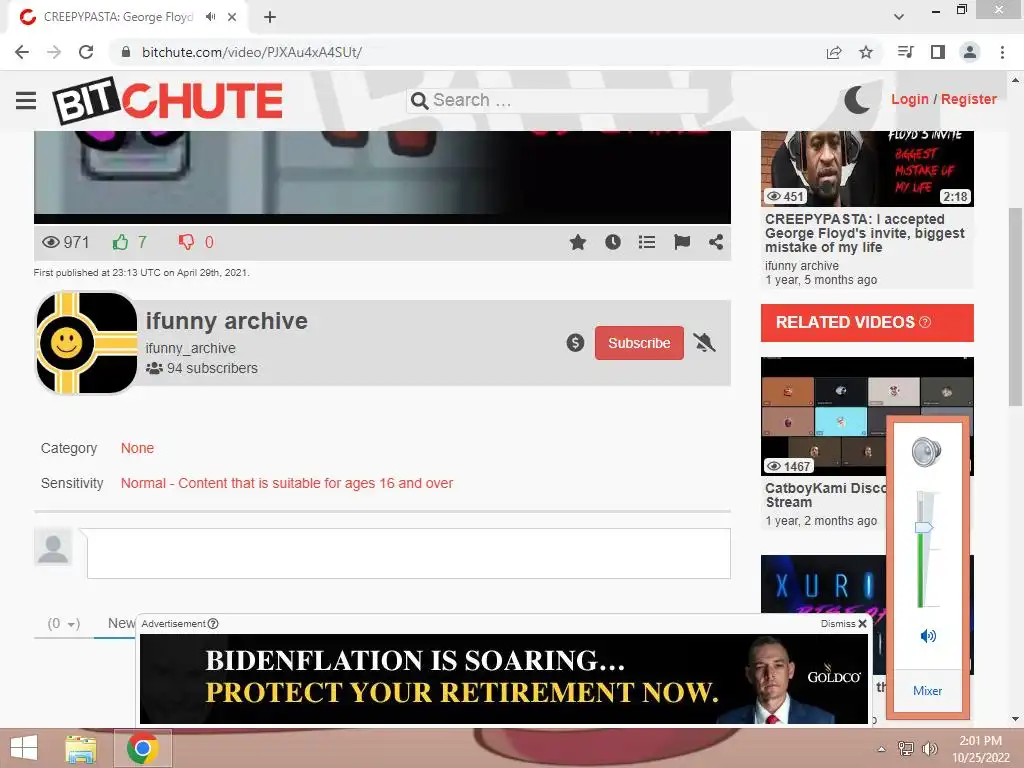Screen dimensions: 1024x768
Task: Open Chrome side panel icon
Action: (938, 52)
